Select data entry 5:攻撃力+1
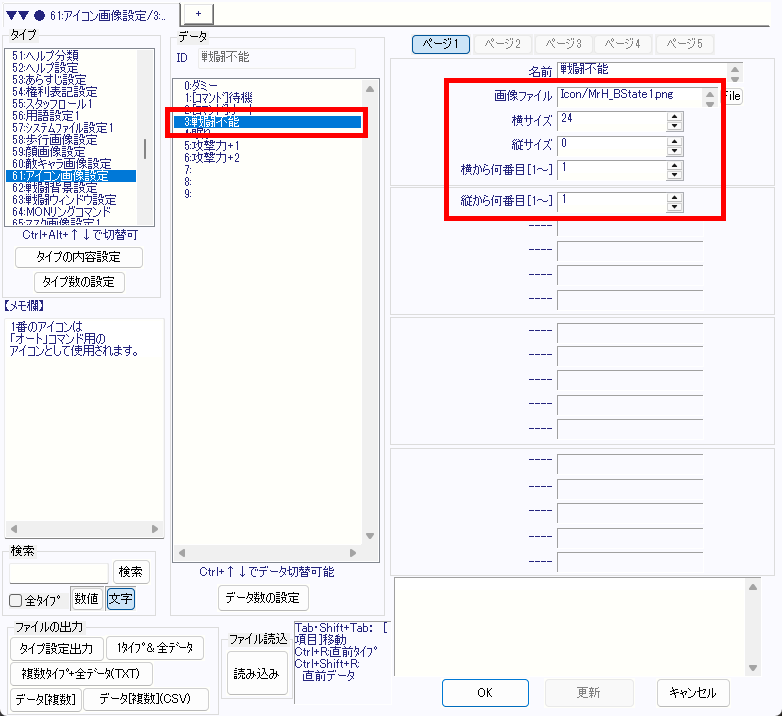782x716 pixels. [x=211, y=146]
